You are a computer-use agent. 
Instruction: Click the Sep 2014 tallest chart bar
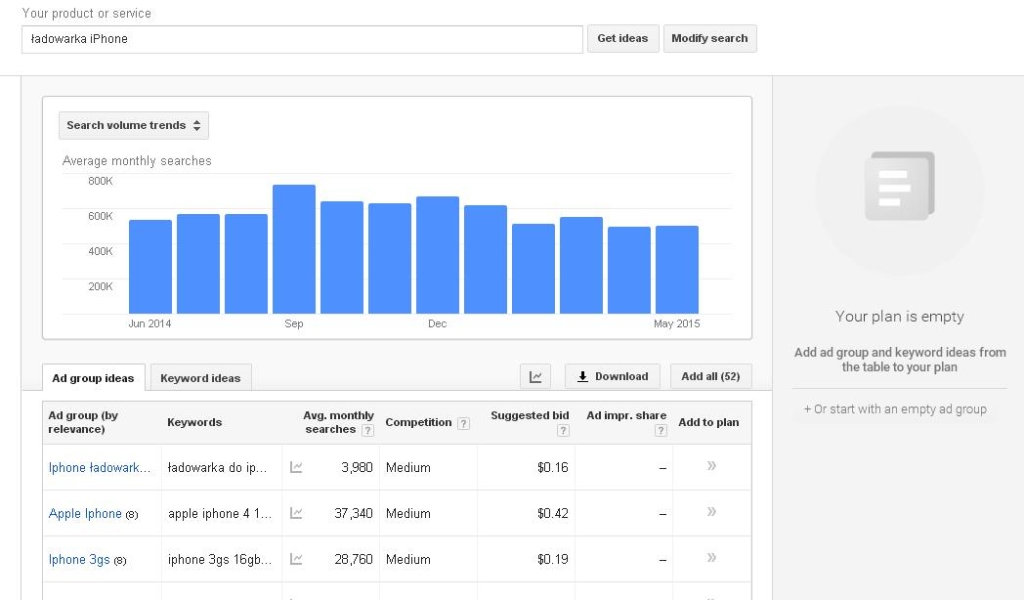(294, 249)
